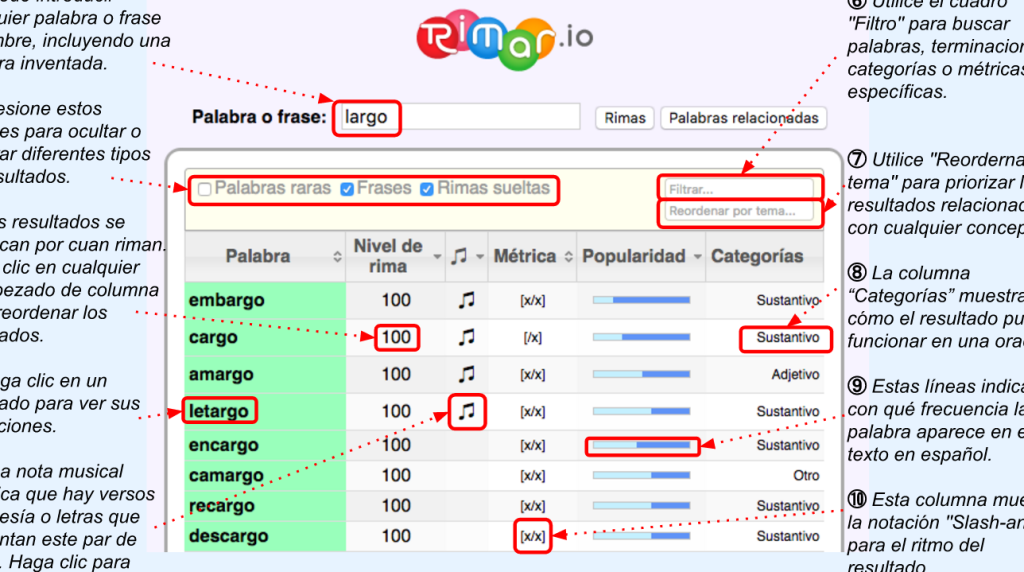The height and width of the screenshot is (572, 1024).
Task: Click the popularity bar for encargo
Action: point(641,445)
